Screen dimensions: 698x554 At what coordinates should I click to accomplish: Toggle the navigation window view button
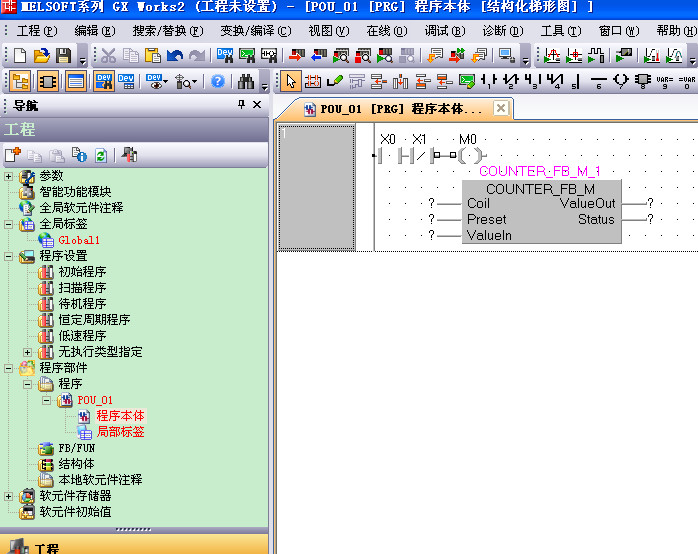tap(19, 81)
